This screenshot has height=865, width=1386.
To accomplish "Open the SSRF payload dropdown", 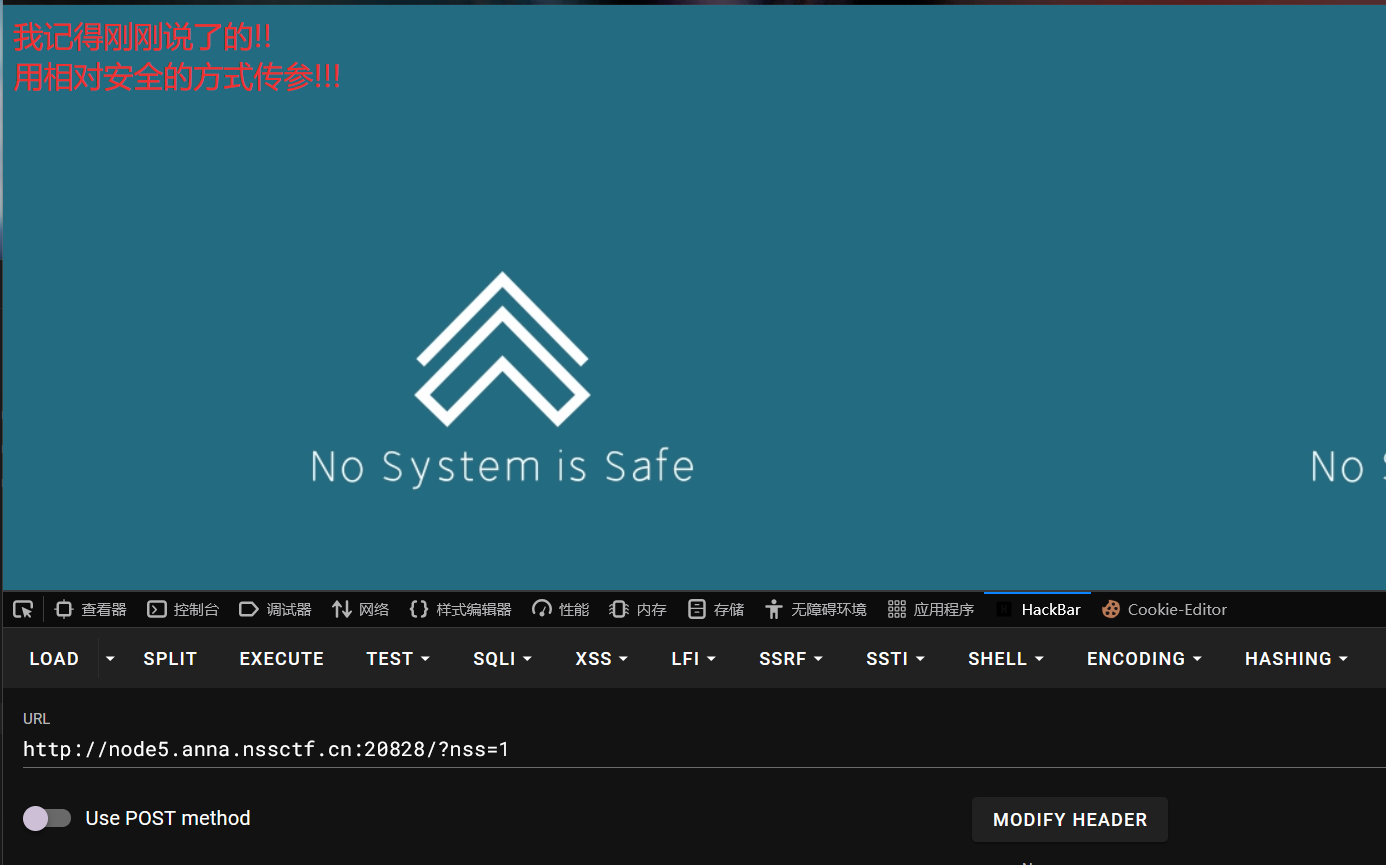I will coord(791,659).
